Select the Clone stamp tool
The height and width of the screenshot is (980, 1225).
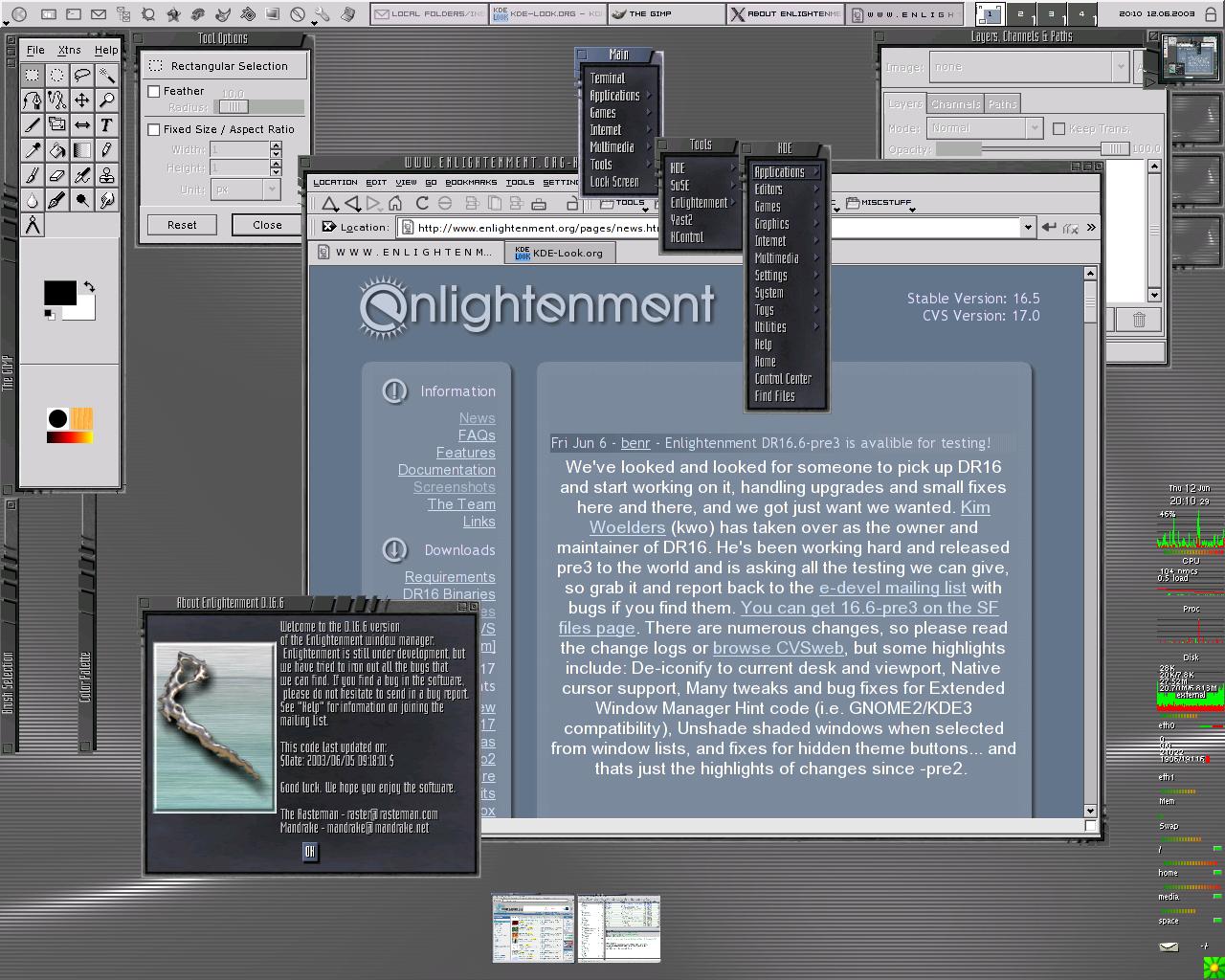coord(107,175)
